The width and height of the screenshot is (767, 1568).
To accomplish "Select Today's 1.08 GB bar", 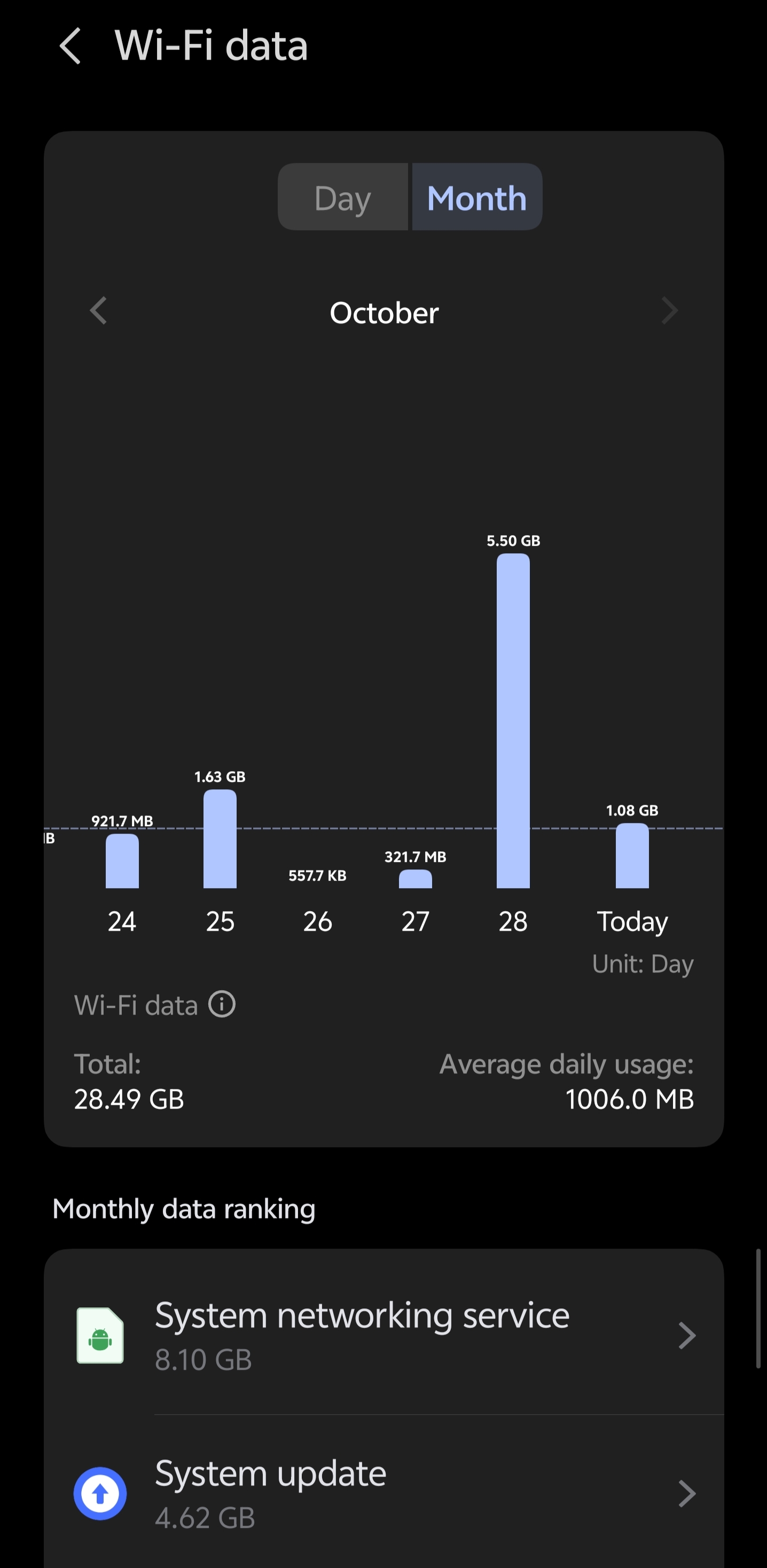I will [632, 856].
